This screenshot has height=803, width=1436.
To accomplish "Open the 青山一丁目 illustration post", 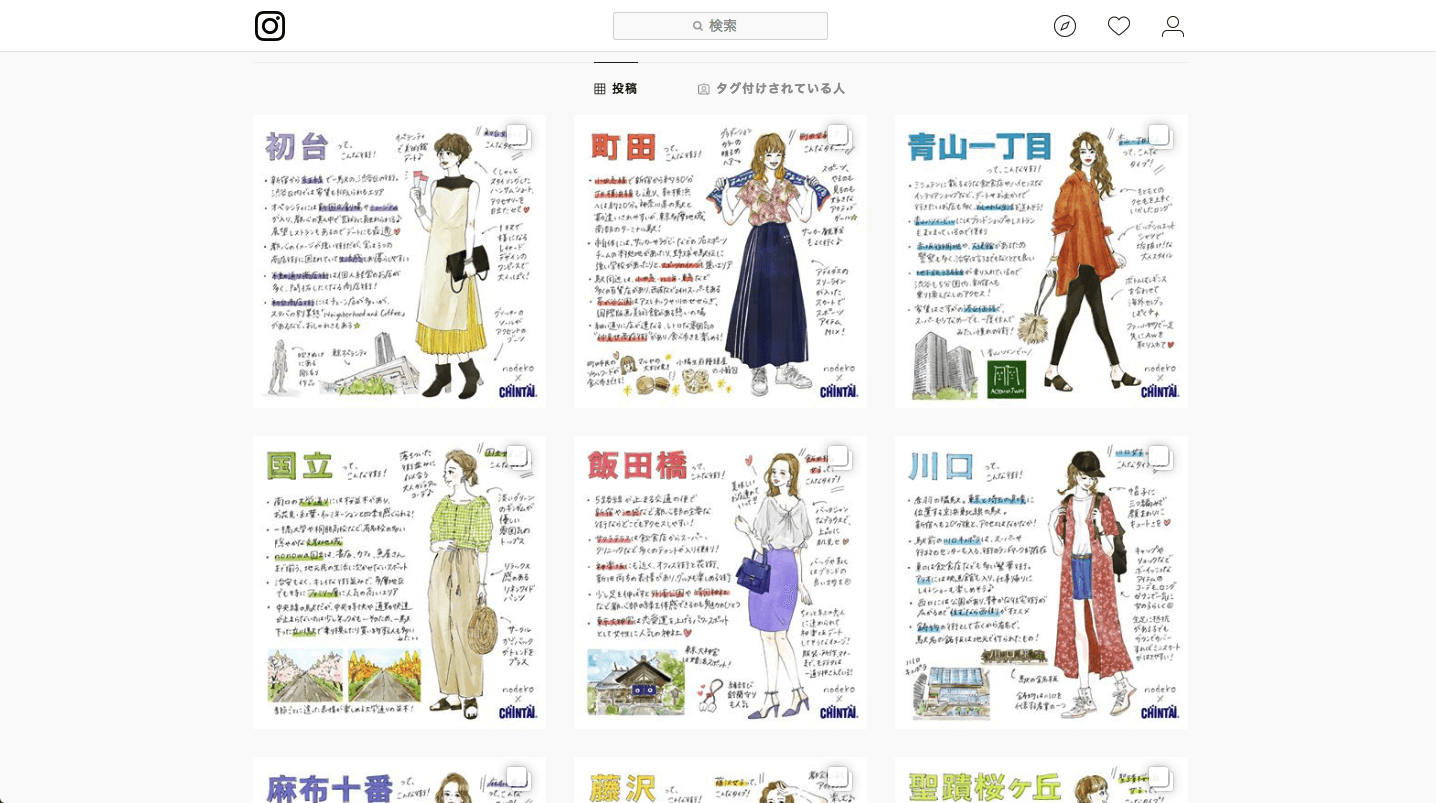I will coord(1041,261).
